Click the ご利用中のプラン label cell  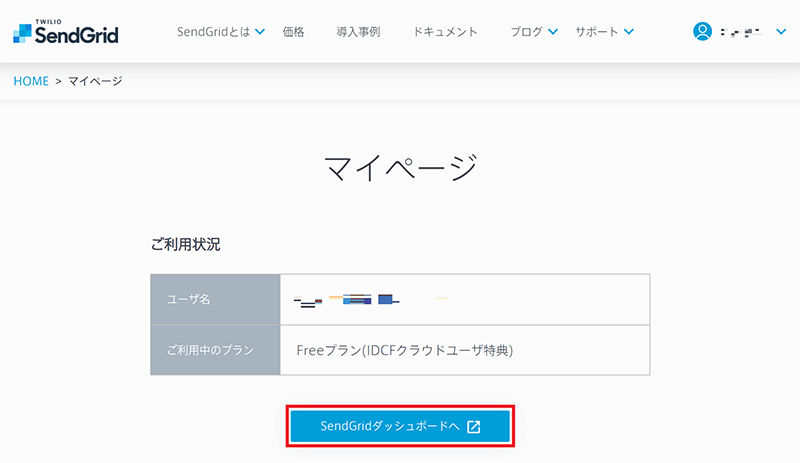[x=215, y=350]
